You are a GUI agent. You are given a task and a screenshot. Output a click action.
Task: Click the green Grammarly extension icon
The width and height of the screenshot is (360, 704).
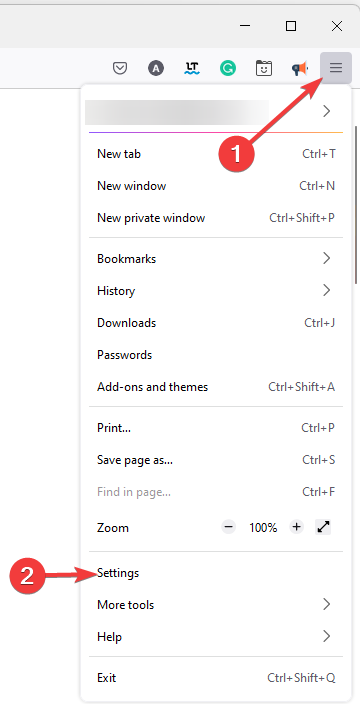tap(228, 68)
